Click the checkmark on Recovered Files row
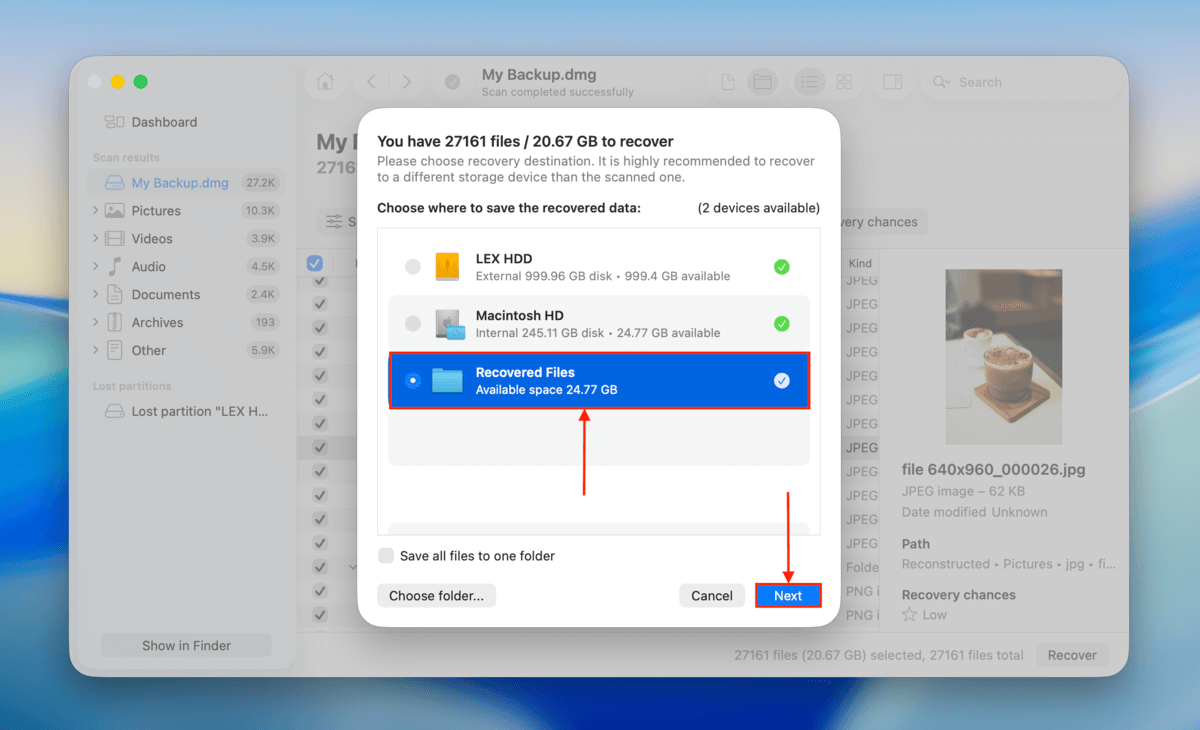Screen dimensions: 1200x730 pyautogui.click(x=782, y=380)
